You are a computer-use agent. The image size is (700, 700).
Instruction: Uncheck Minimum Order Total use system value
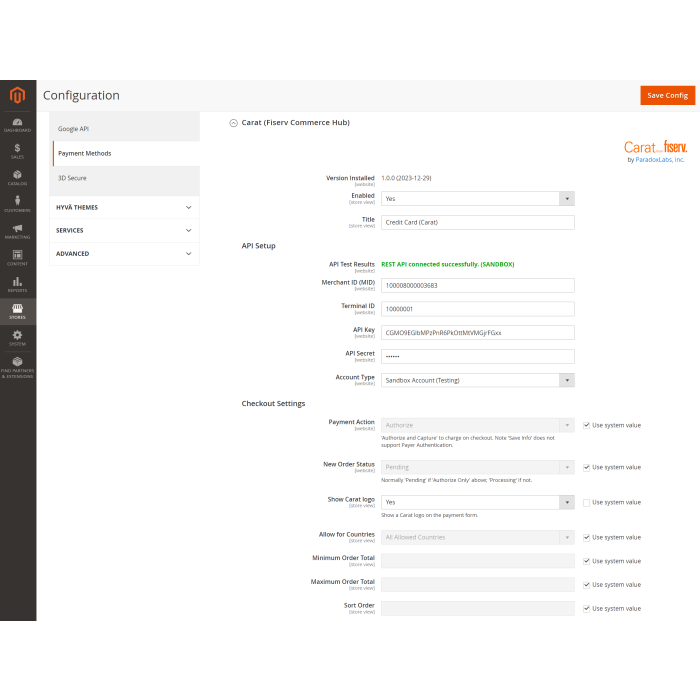tap(586, 561)
